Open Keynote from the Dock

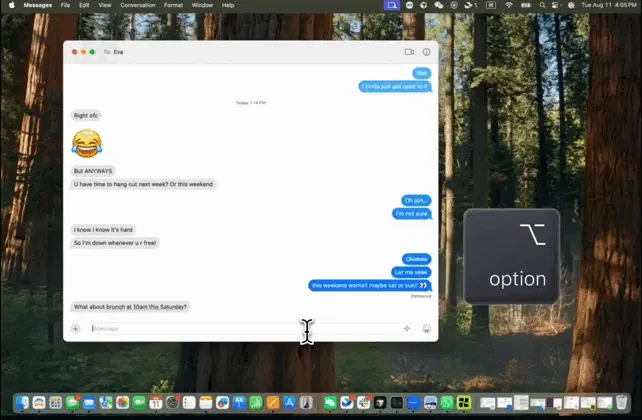coord(240,403)
